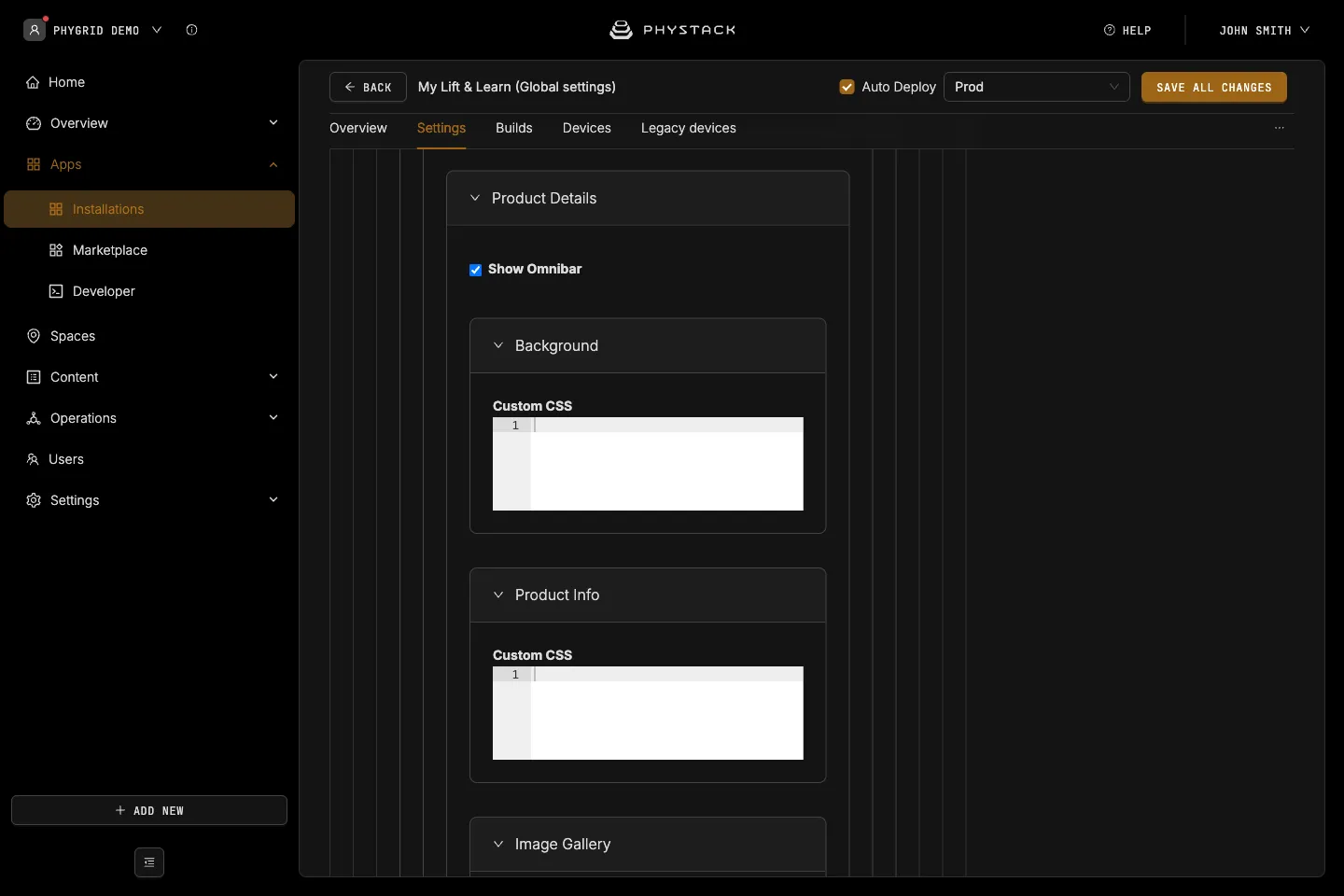Click the Settings gear icon in sidebar
Screen dimensions: 1344x896
[34, 500]
